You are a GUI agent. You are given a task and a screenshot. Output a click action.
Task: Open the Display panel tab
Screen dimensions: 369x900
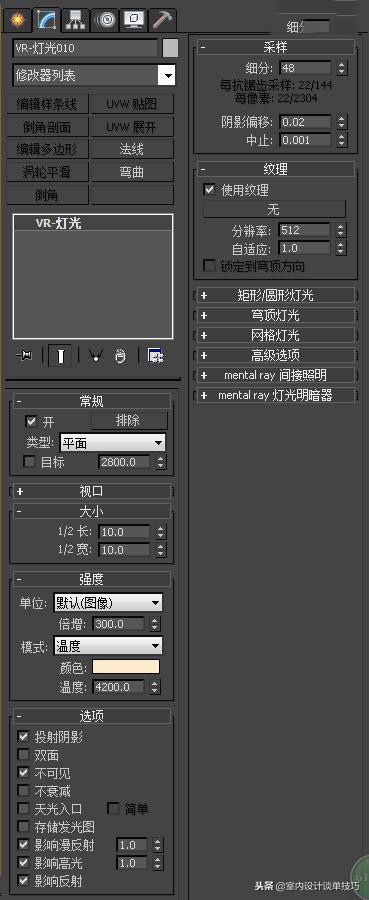(x=133, y=20)
